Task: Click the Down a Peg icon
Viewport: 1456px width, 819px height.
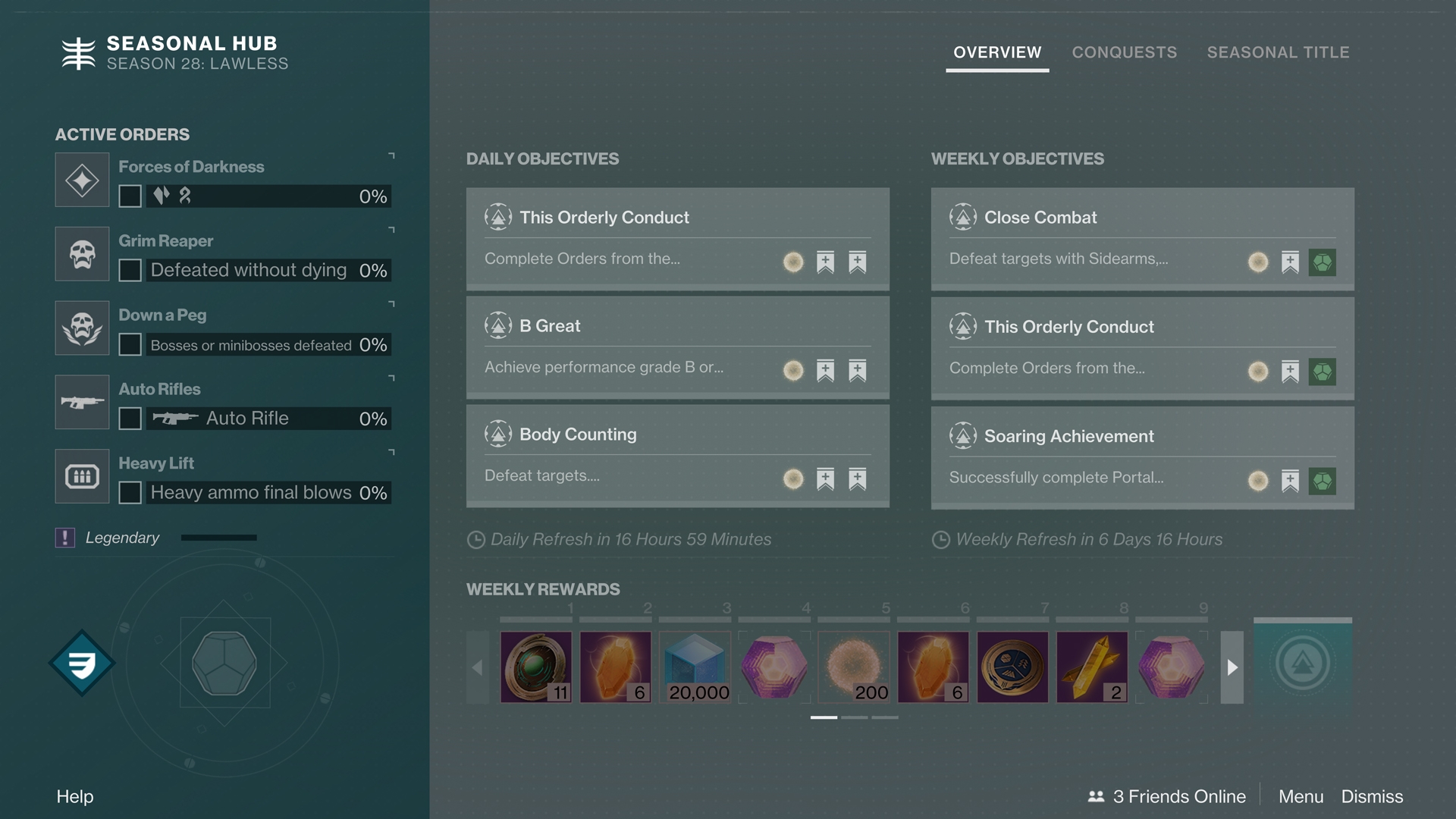Action: tap(82, 328)
